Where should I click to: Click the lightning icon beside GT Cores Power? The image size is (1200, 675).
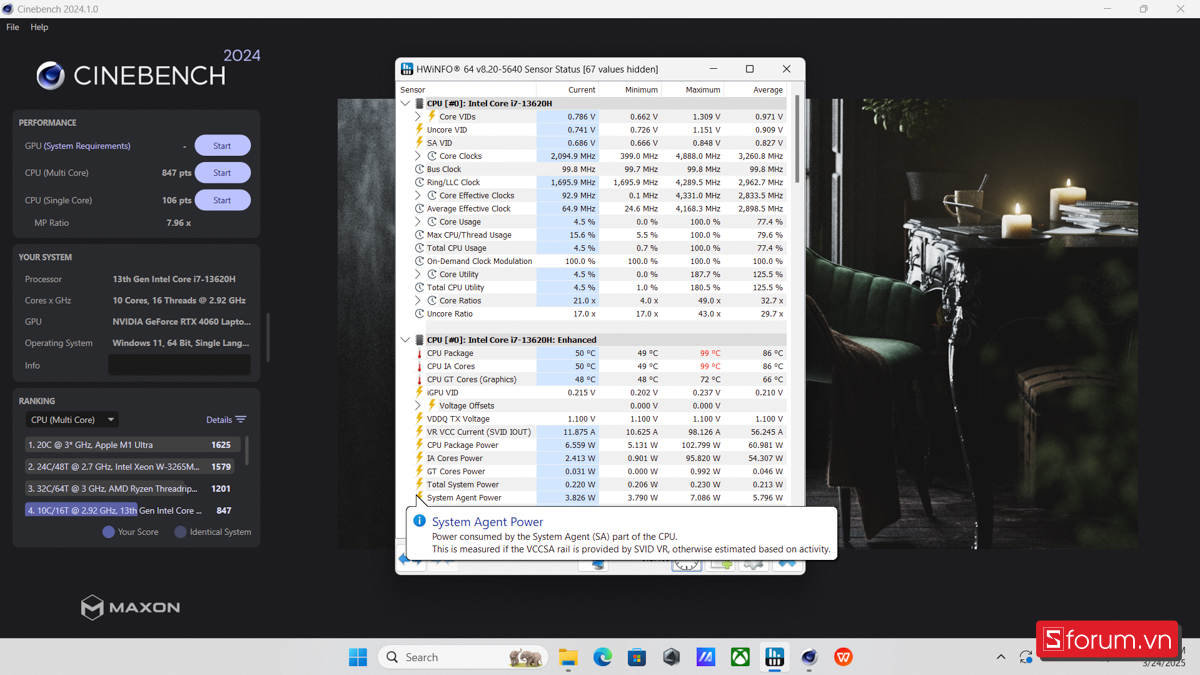point(420,471)
